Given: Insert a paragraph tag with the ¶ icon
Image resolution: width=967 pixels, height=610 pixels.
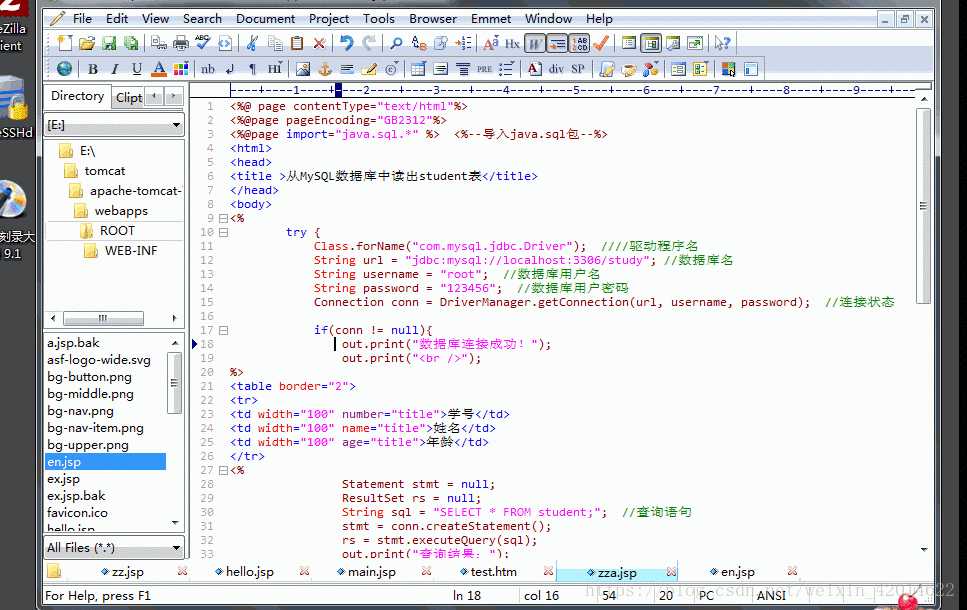Looking at the screenshot, I should click(x=252, y=69).
